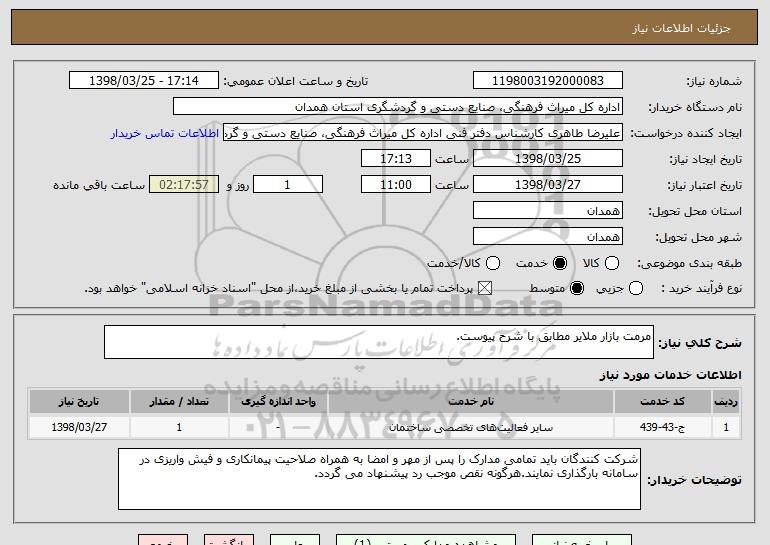Viewport: 770px width, 545px height.
Task: Click the table date cell 1398/03/27
Action: click(79, 427)
